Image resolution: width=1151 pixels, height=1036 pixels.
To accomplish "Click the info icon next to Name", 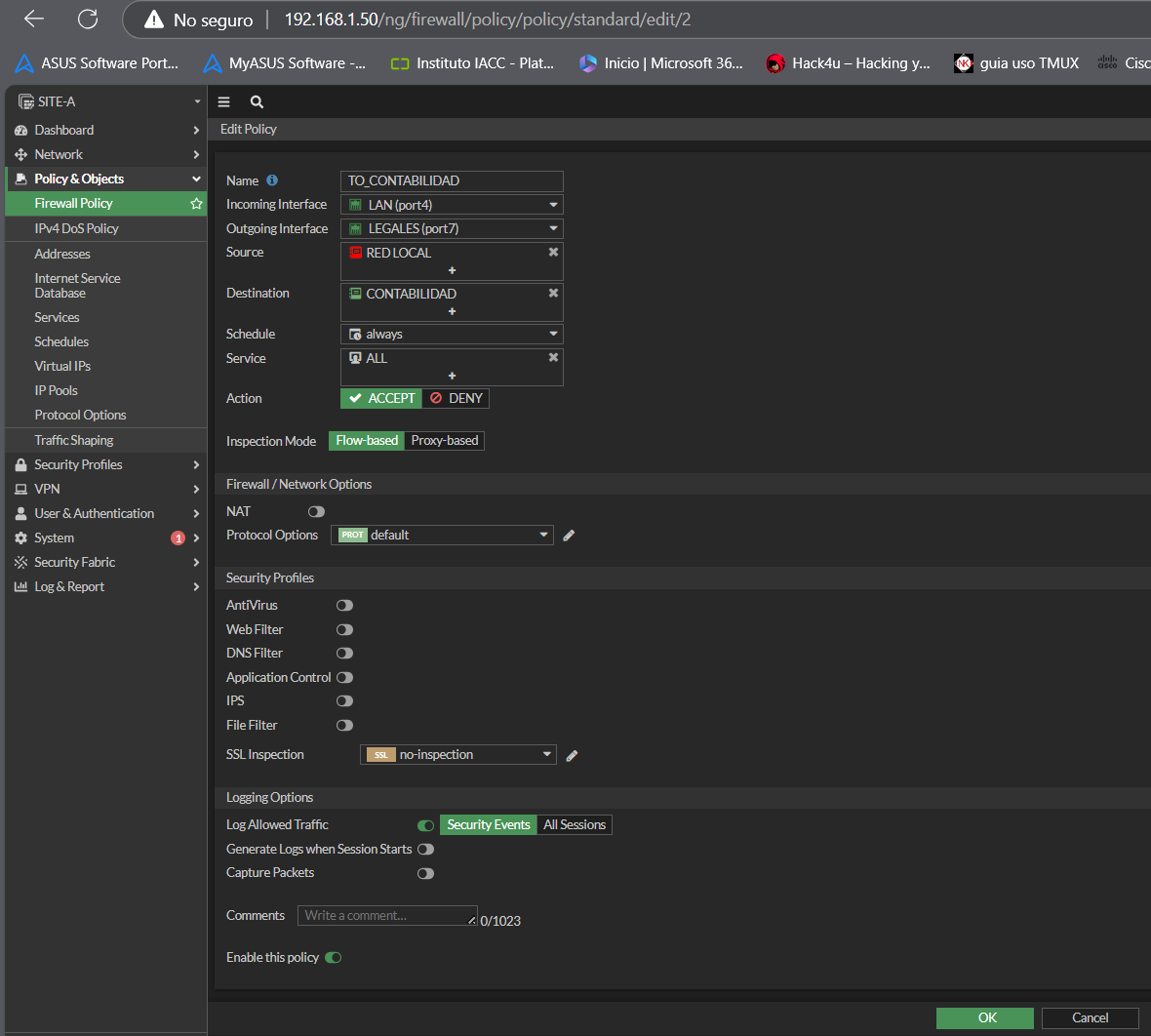I will pyautogui.click(x=272, y=180).
